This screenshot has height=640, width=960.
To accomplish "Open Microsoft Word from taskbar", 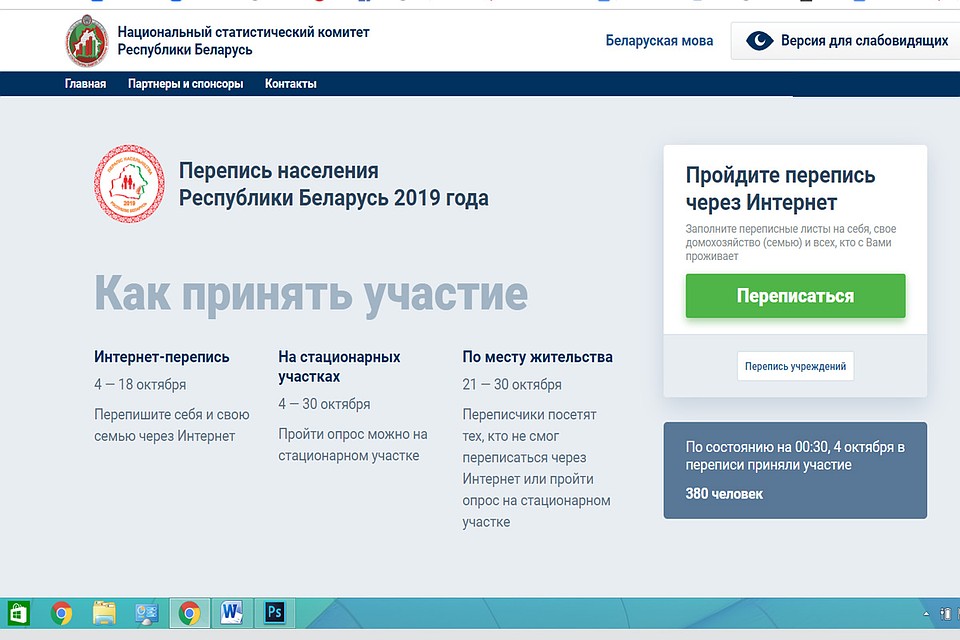I will click(232, 613).
